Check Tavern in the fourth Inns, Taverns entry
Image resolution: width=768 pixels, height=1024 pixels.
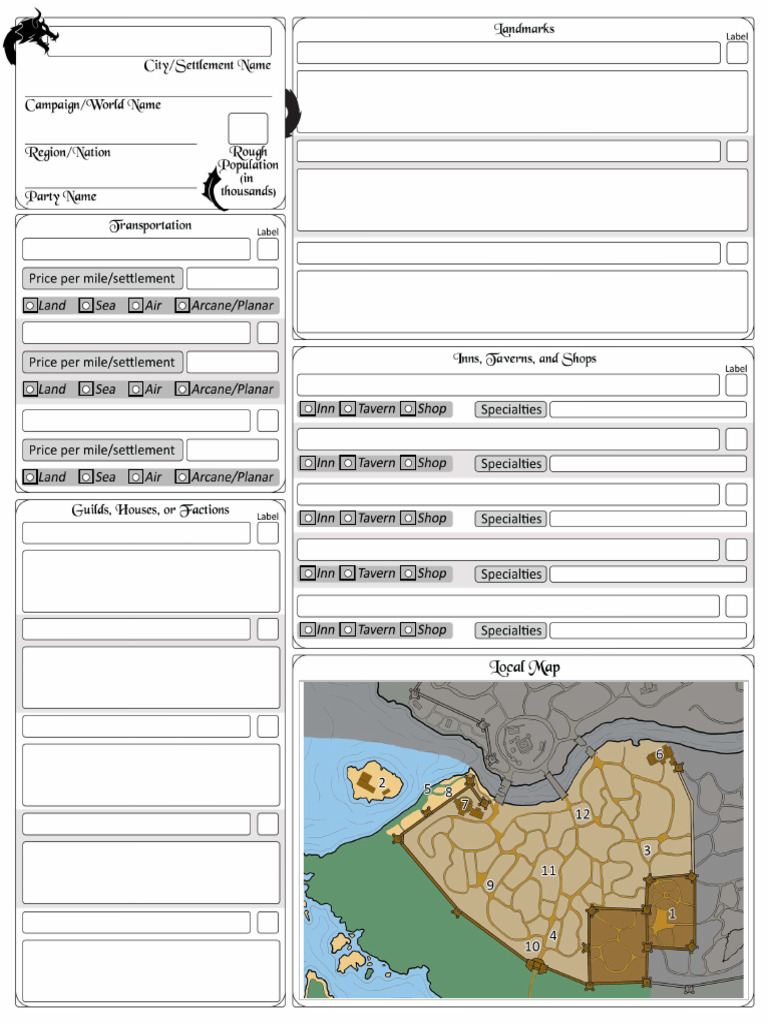[348, 573]
